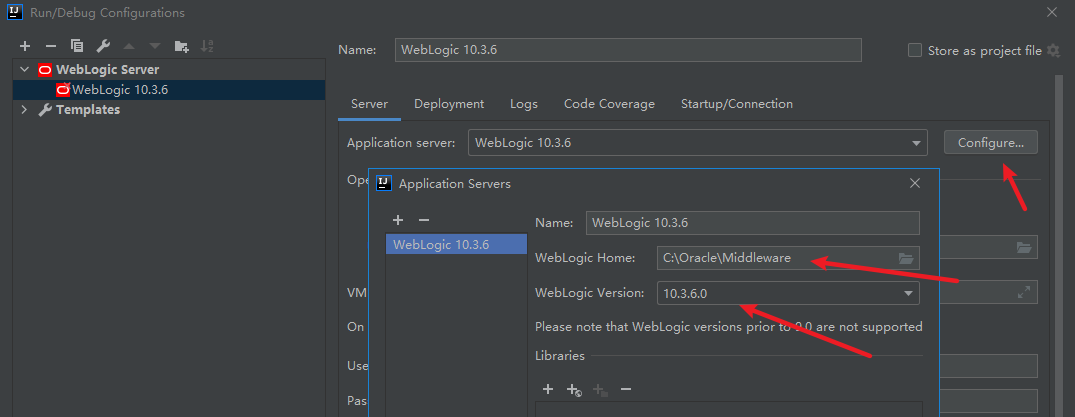Switch to the Code Coverage tab
1075x417 pixels.
click(x=609, y=104)
